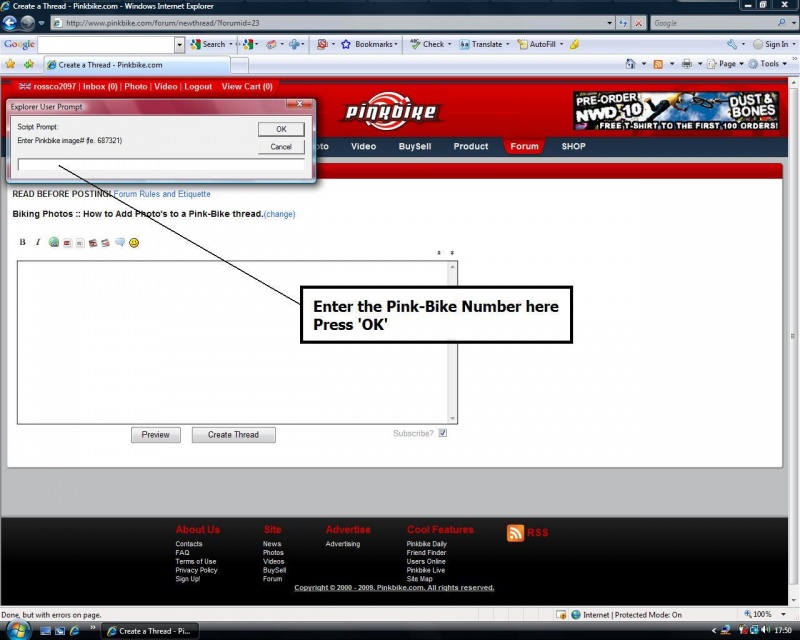Go back with the browser back arrow

click(10, 23)
